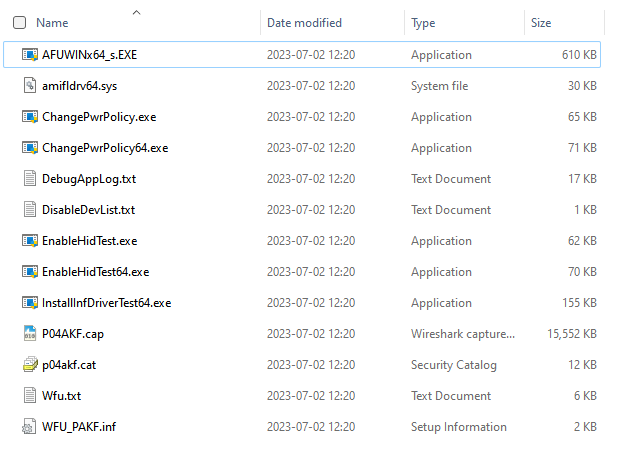Image resolution: width=641 pixels, height=449 pixels.
Task: Click the ChangePwrPolicy.exe file icon
Action: [x=30, y=117]
